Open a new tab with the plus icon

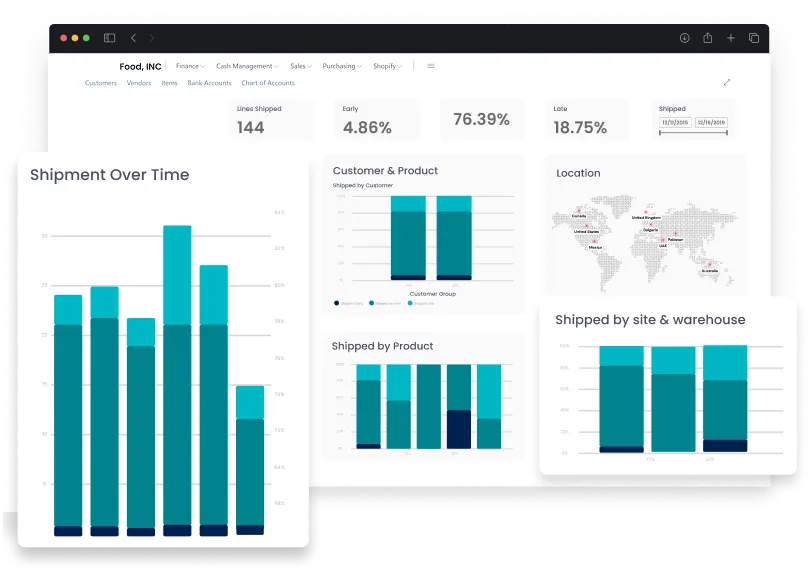click(x=733, y=36)
